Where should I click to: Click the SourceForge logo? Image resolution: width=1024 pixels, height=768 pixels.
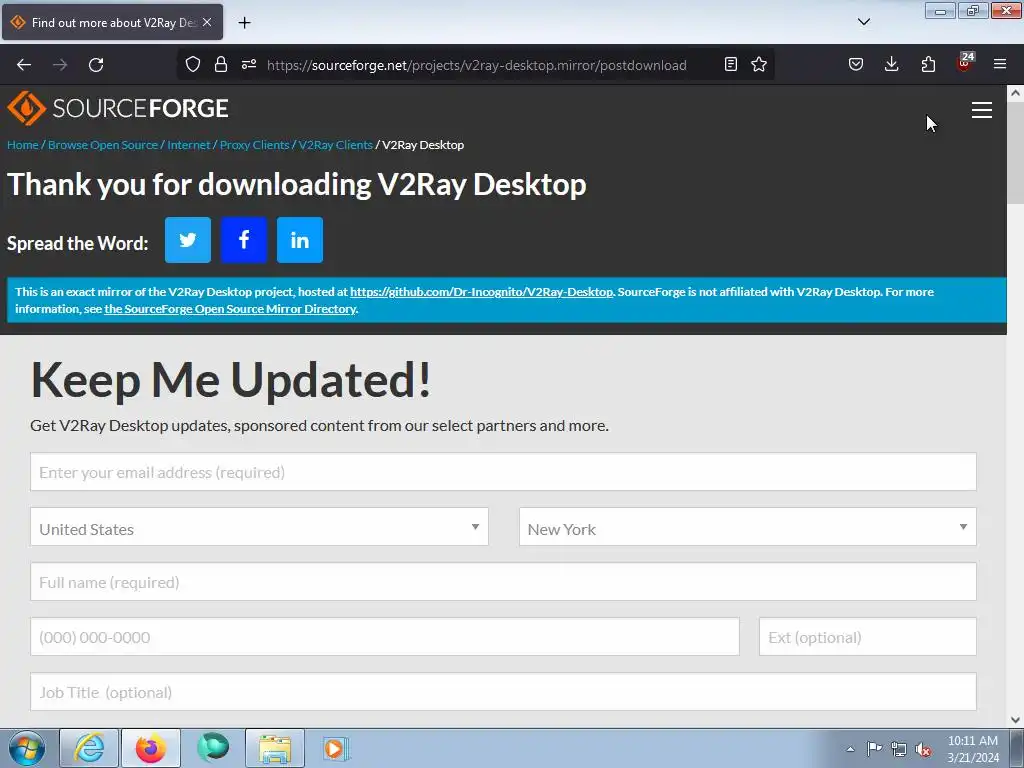[x=118, y=108]
